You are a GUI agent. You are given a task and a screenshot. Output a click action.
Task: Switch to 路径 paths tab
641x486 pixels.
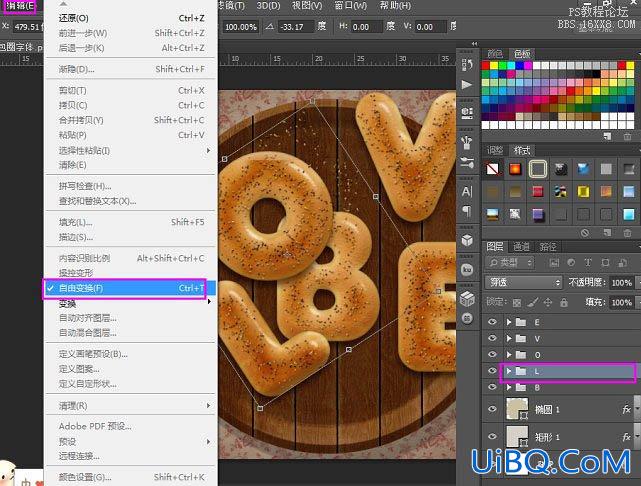click(x=548, y=246)
